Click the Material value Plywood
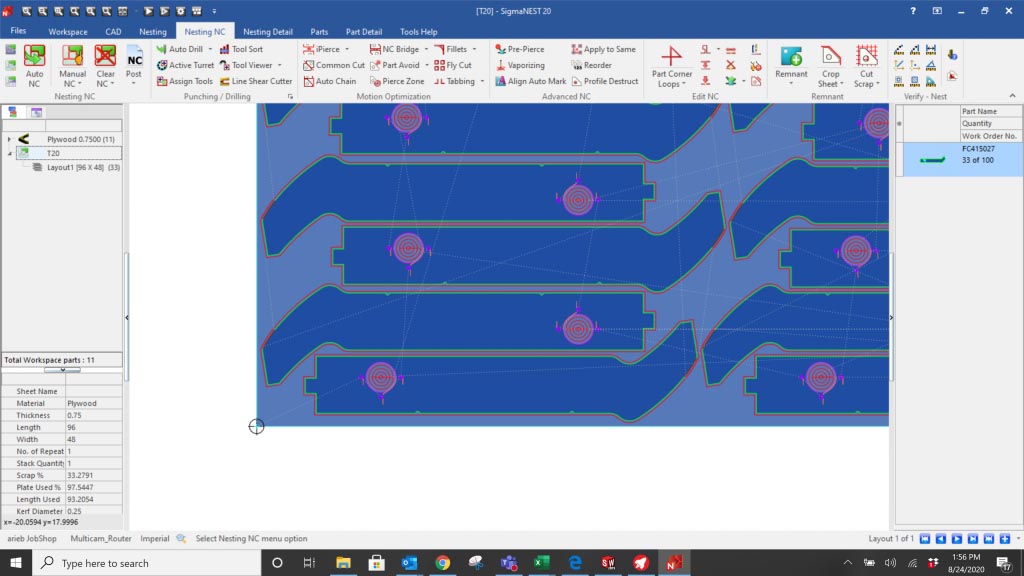The height and width of the screenshot is (576, 1024). click(x=93, y=404)
